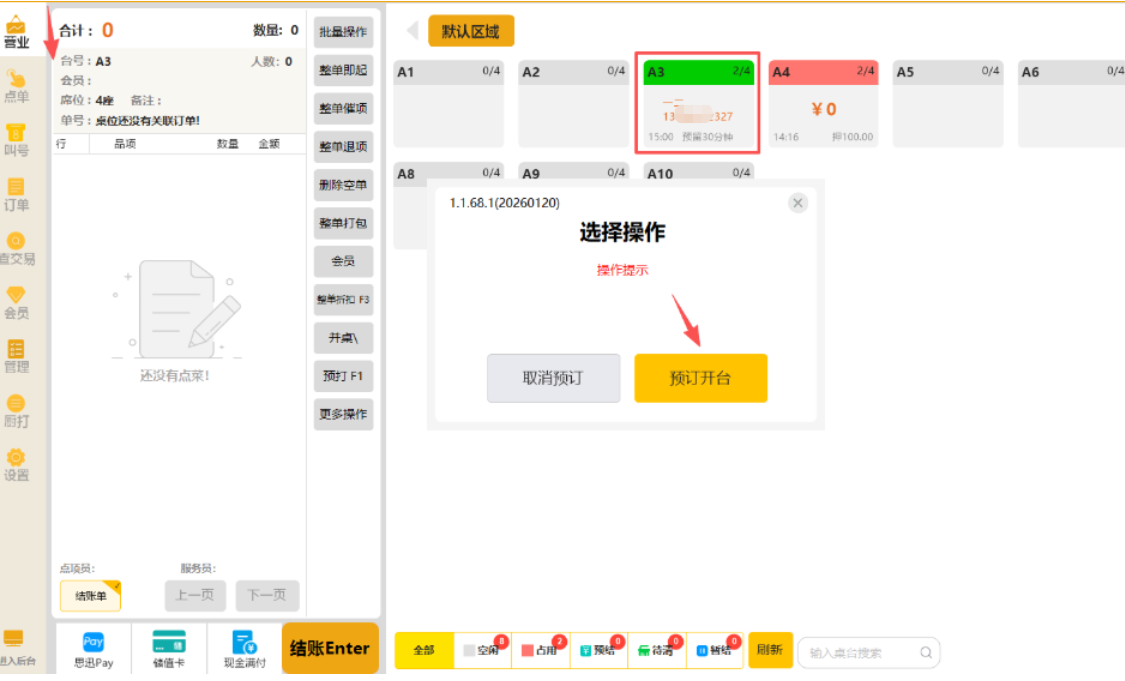Select table card A5
Screen dimensions: 1125x681
click(x=948, y=103)
